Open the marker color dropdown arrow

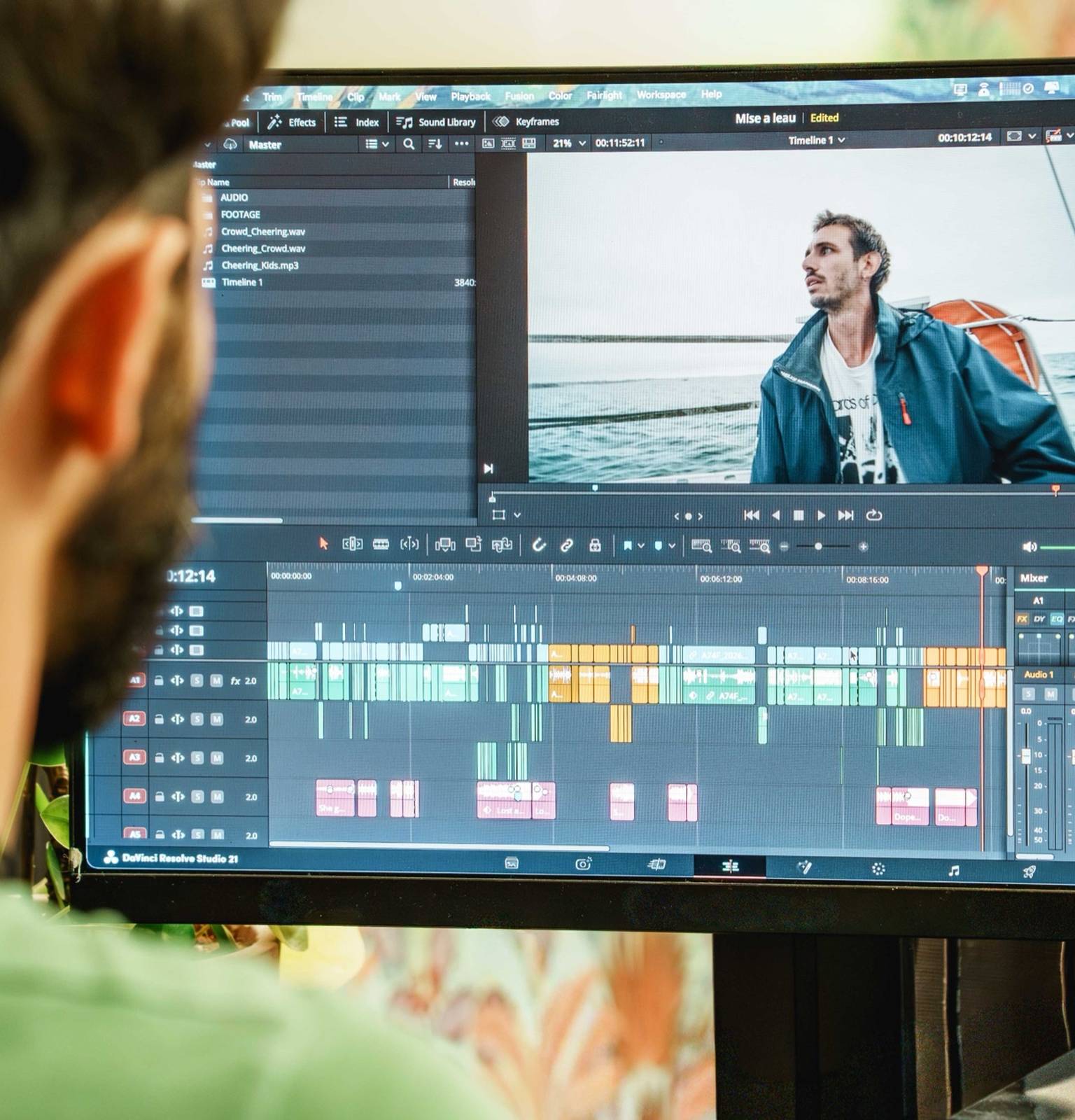tap(672, 545)
